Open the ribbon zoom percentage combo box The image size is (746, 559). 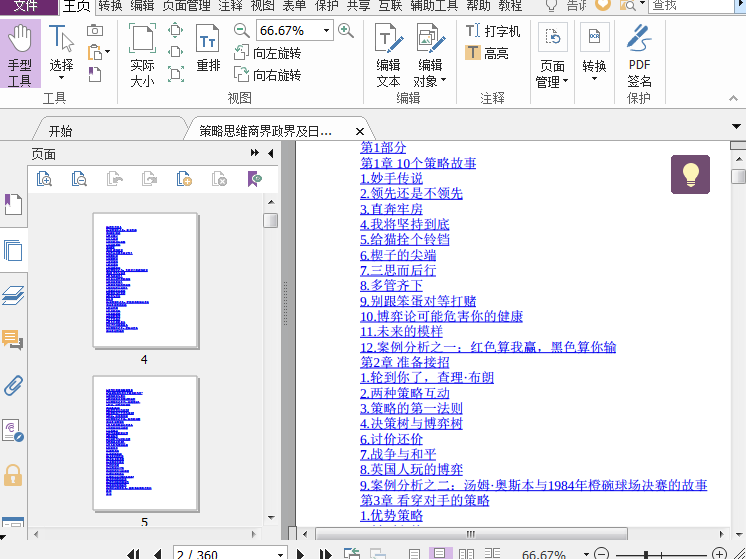click(x=294, y=30)
